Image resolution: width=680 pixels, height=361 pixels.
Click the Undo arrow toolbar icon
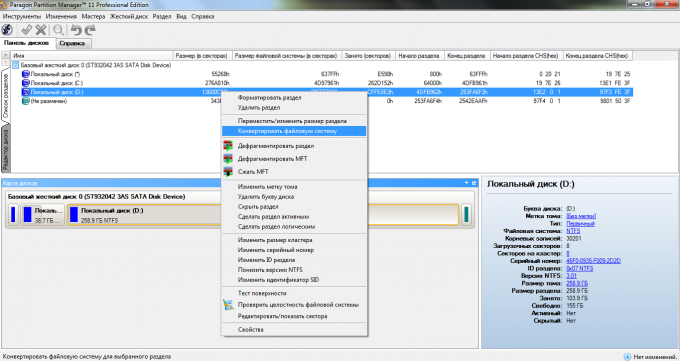pyautogui.click(x=76, y=30)
